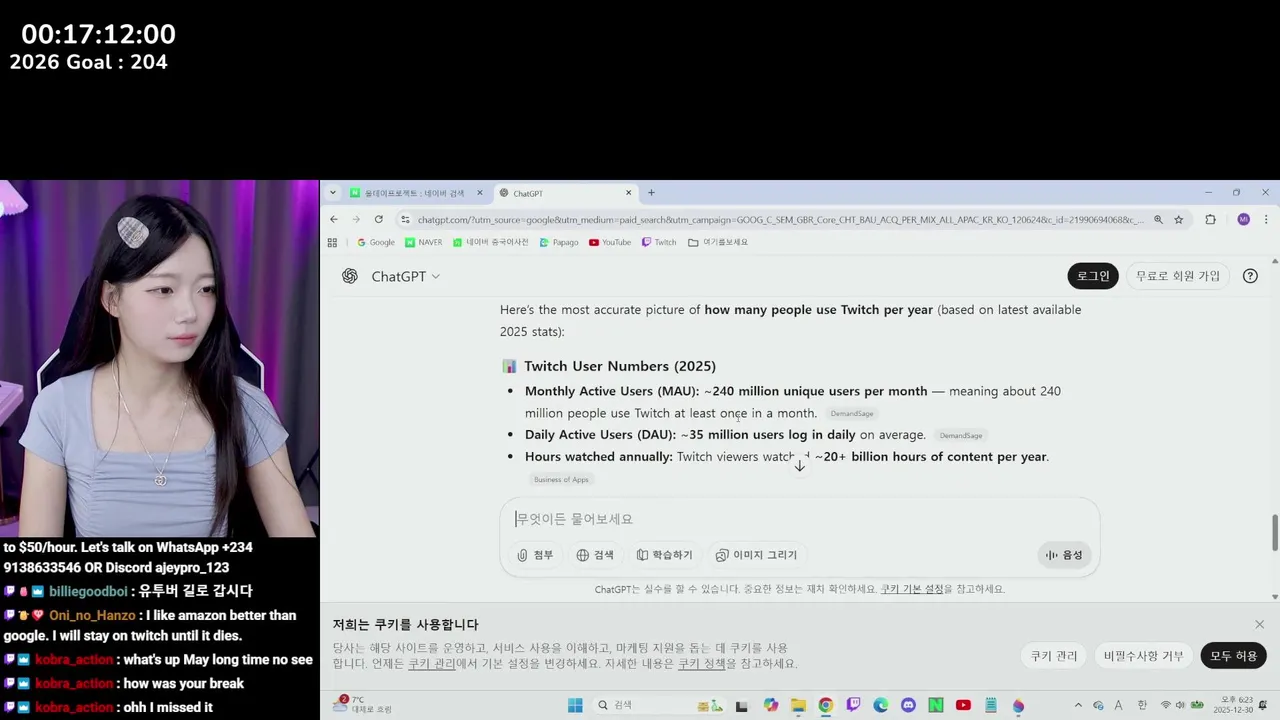Click the 이미지 그리기 button
This screenshot has height=720, width=1280.
tap(756, 555)
